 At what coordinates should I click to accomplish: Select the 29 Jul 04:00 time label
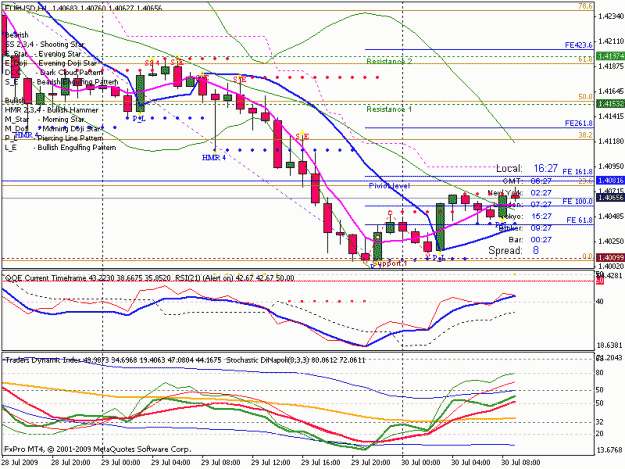click(x=171, y=462)
